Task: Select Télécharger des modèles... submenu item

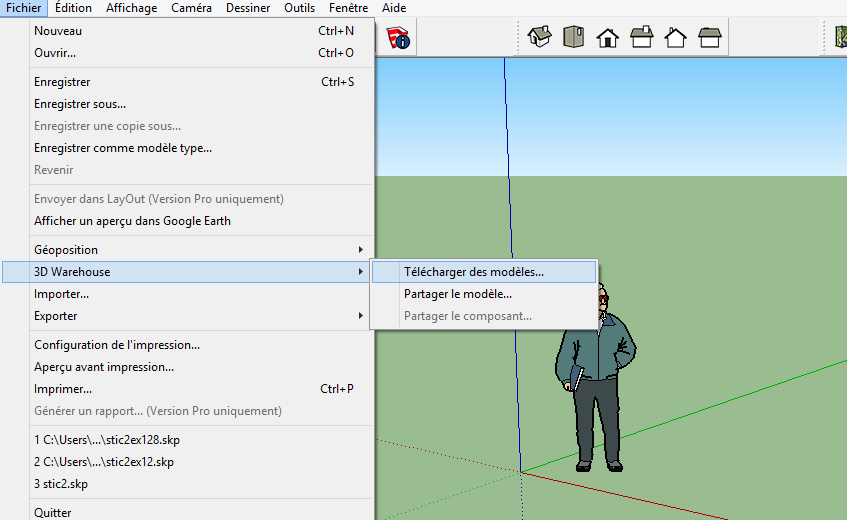Action: (x=484, y=272)
